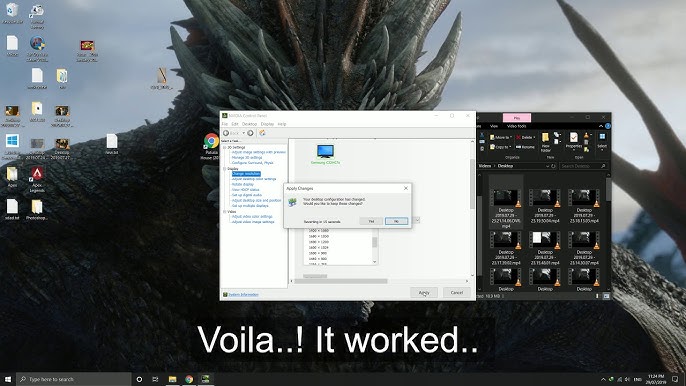
Task: Open NVIDIA Control Panel Help menu
Action: pos(282,124)
